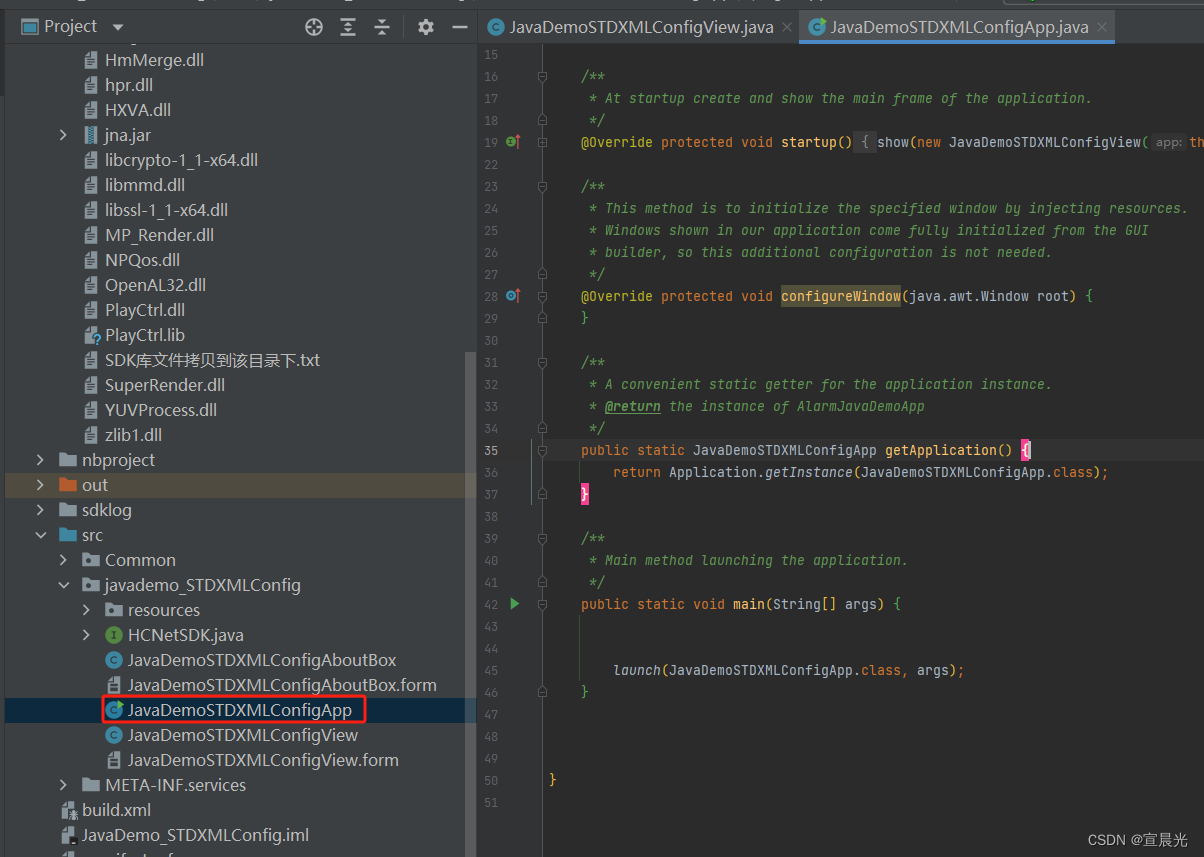Click configureWindow method name in editor
This screenshot has height=857, width=1204.
click(x=841, y=296)
